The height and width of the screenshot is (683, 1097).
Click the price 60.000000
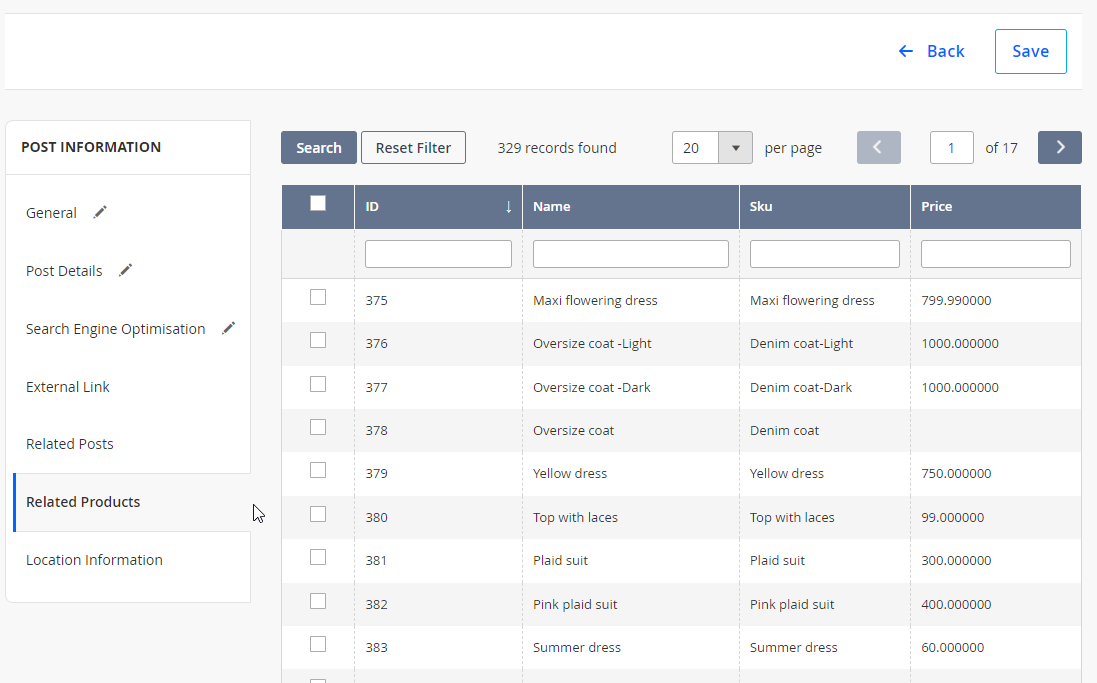(953, 648)
